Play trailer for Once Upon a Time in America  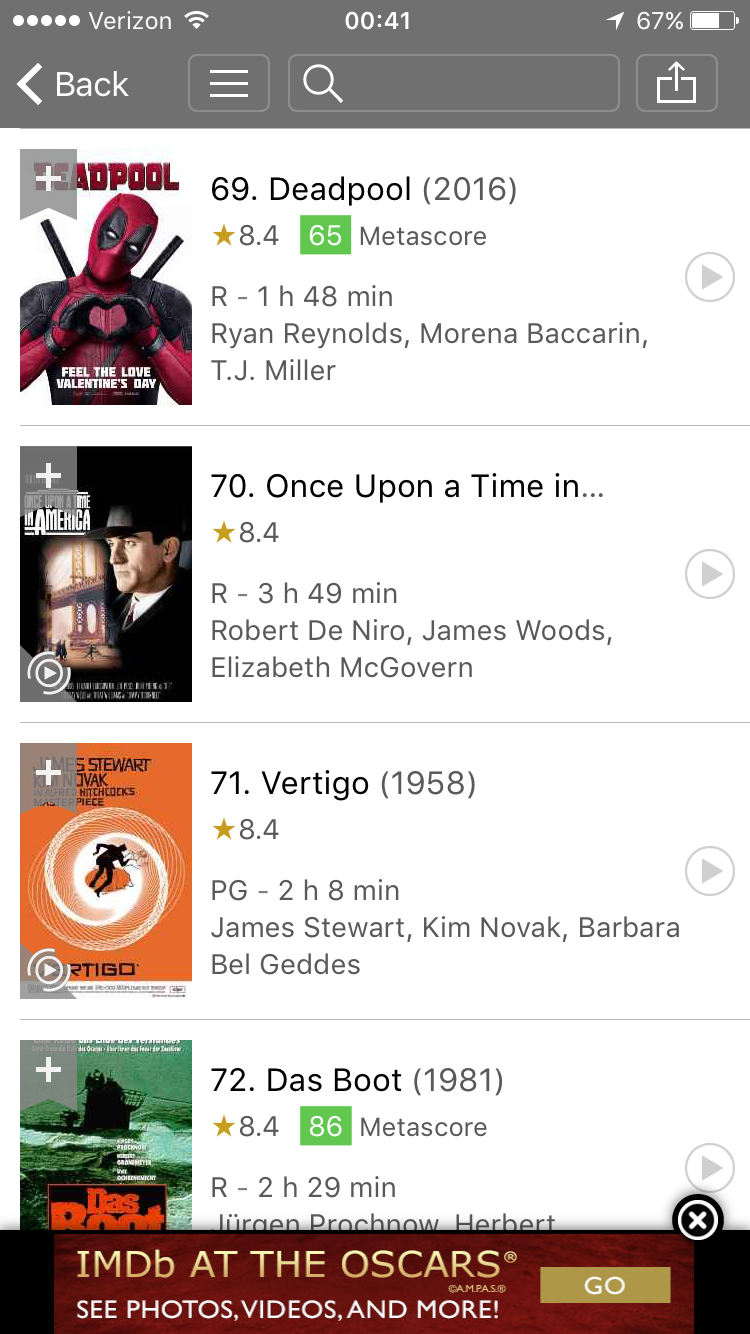click(710, 574)
